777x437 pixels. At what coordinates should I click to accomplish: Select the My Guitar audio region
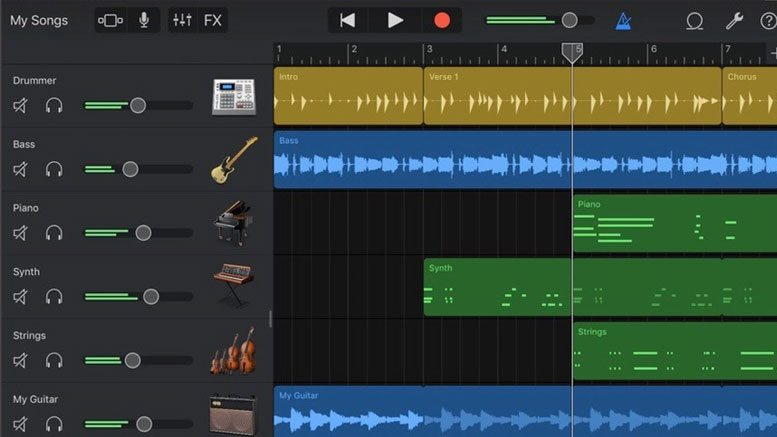[x=525, y=411]
